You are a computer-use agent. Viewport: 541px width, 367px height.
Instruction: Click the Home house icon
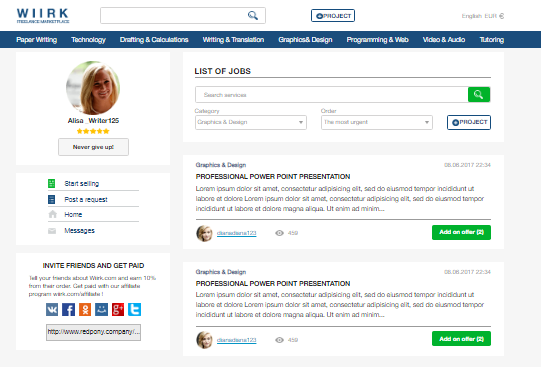[x=52, y=214]
